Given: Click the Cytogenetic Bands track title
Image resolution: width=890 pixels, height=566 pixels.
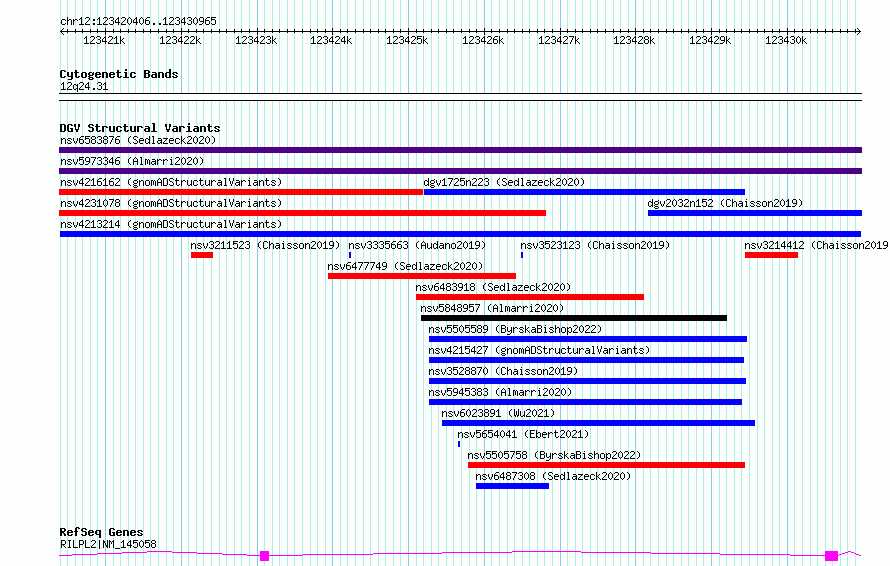Looking at the screenshot, I should coord(119,74).
